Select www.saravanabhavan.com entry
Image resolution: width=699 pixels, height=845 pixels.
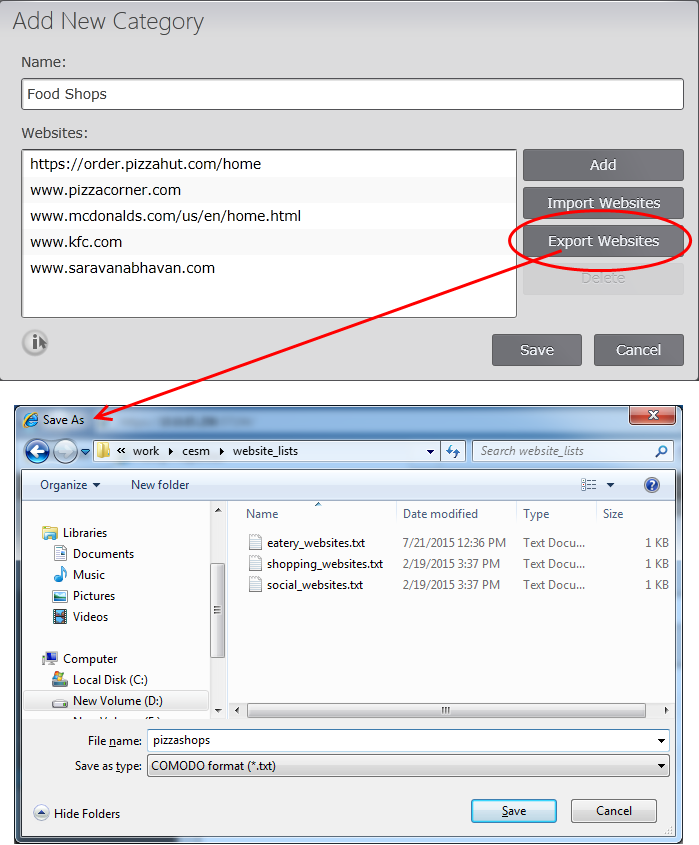tap(269, 268)
